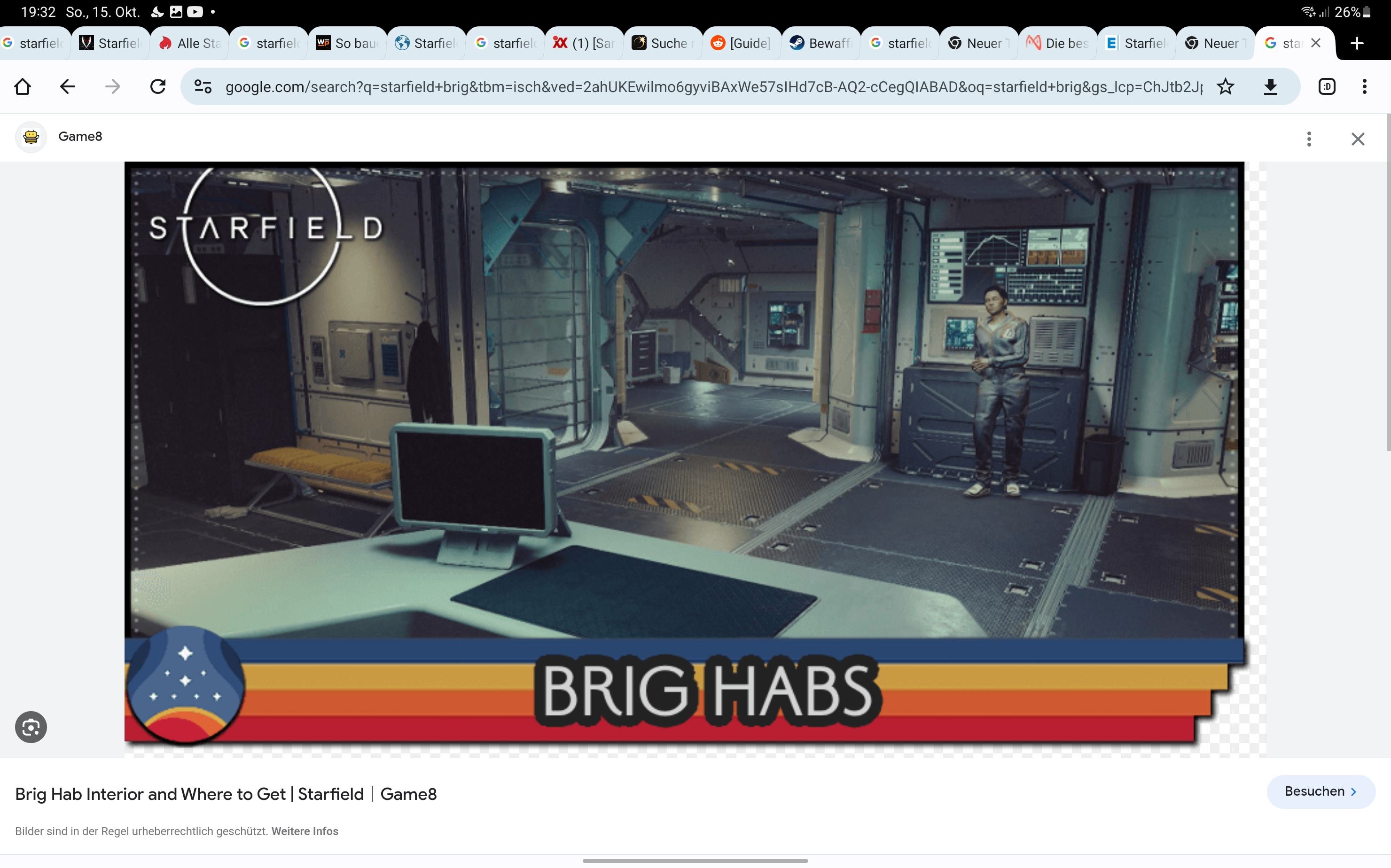Open the 'Weitere Infos' link
1391x868 pixels.
(305, 831)
